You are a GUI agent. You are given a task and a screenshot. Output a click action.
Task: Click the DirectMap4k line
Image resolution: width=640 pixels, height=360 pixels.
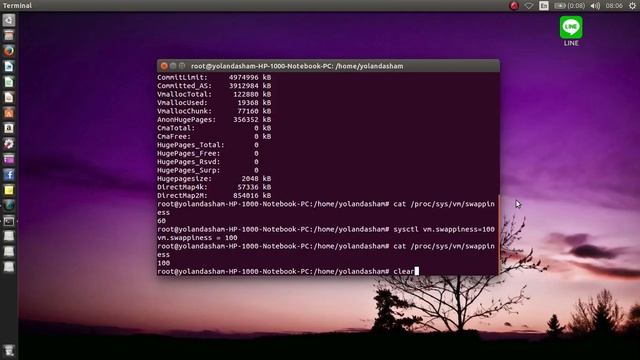point(214,187)
